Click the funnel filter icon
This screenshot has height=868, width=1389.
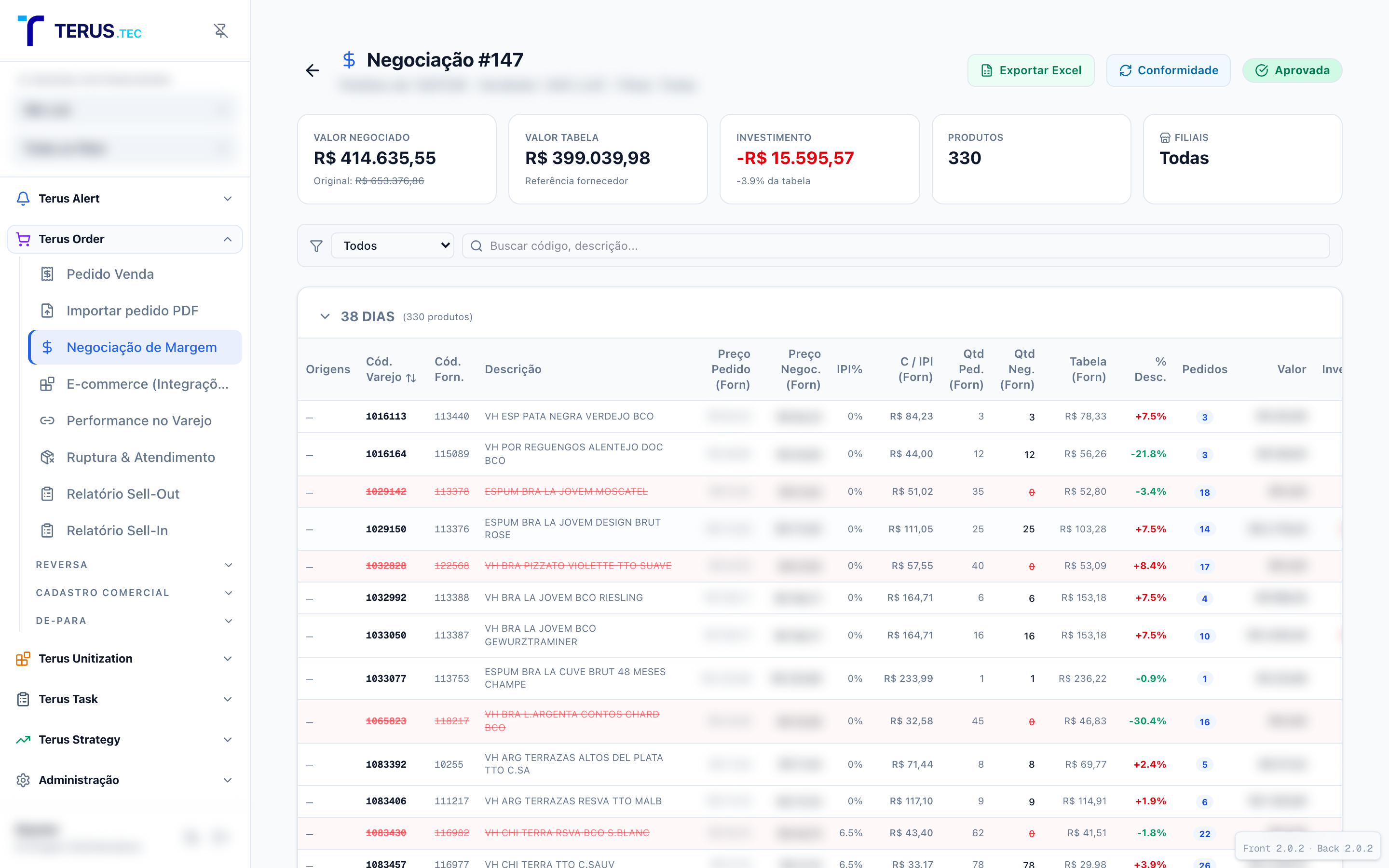316,246
